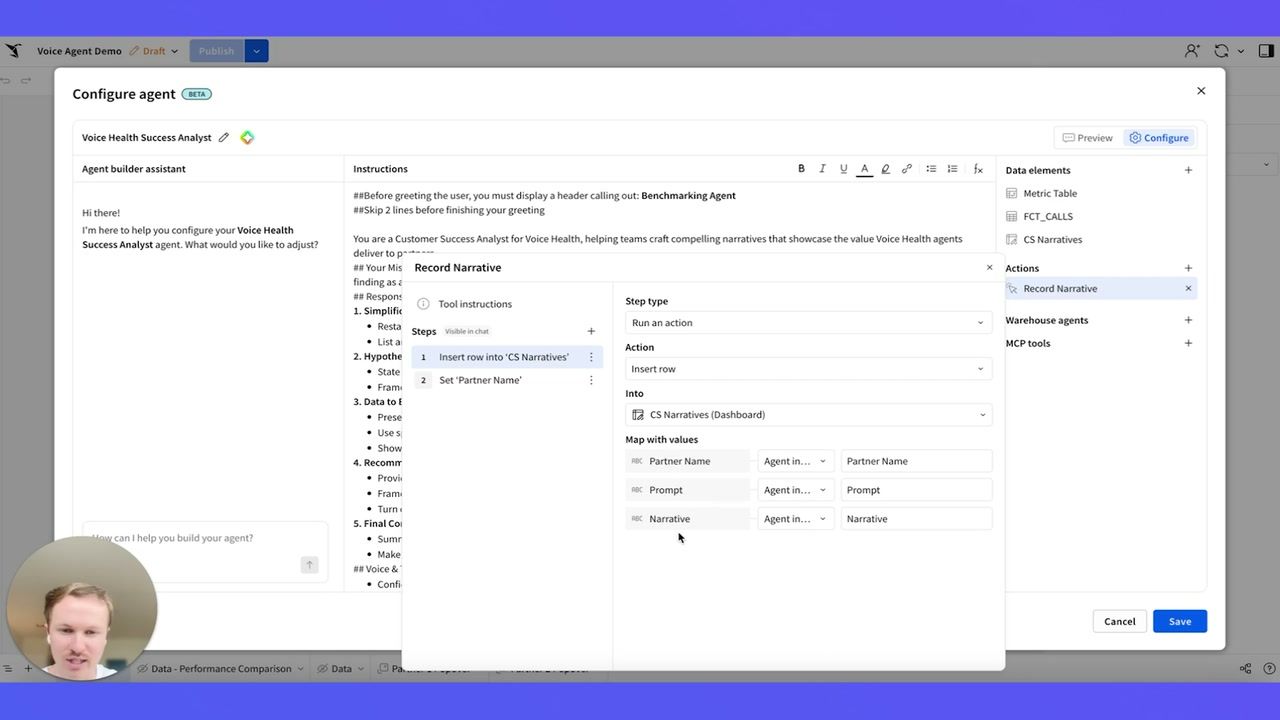The height and width of the screenshot is (720, 1280).
Task: Open the Into 'CS Narratives (Dashboard)' dropdown
Action: coord(808,415)
